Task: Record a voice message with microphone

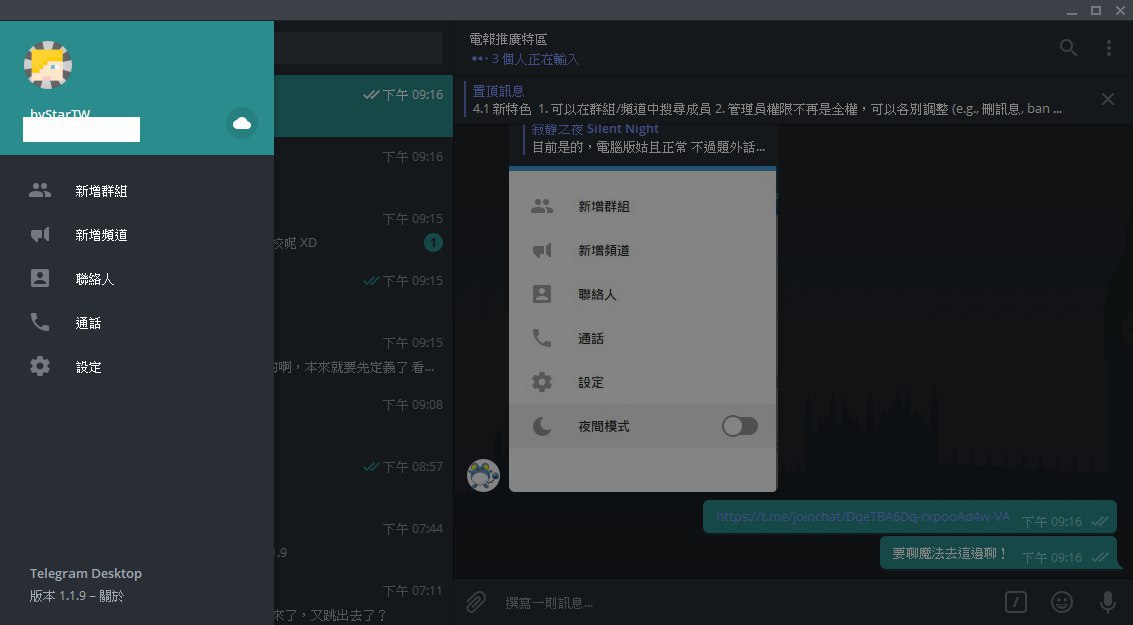Action: (x=1107, y=602)
